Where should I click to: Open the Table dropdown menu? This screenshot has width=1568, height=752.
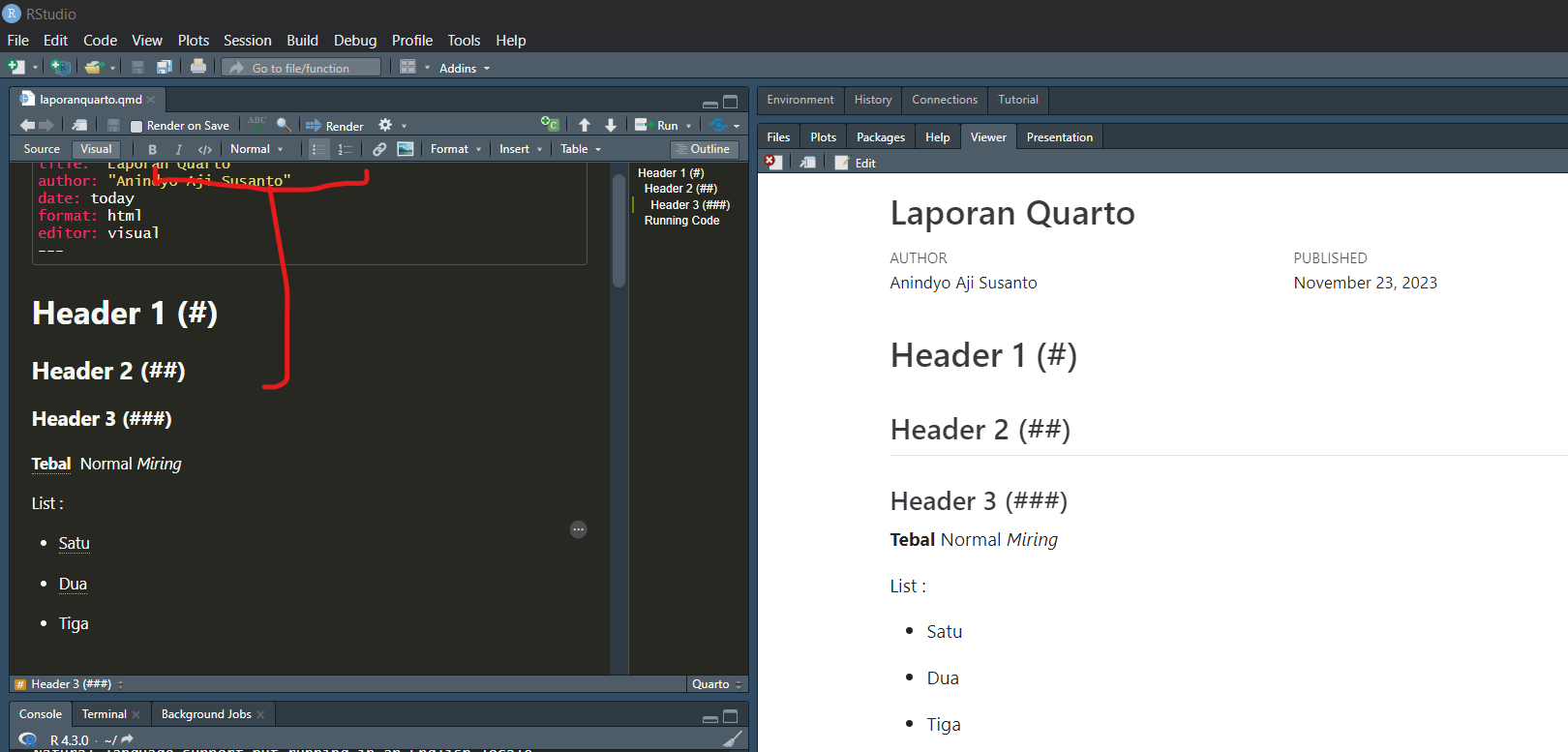(x=581, y=149)
